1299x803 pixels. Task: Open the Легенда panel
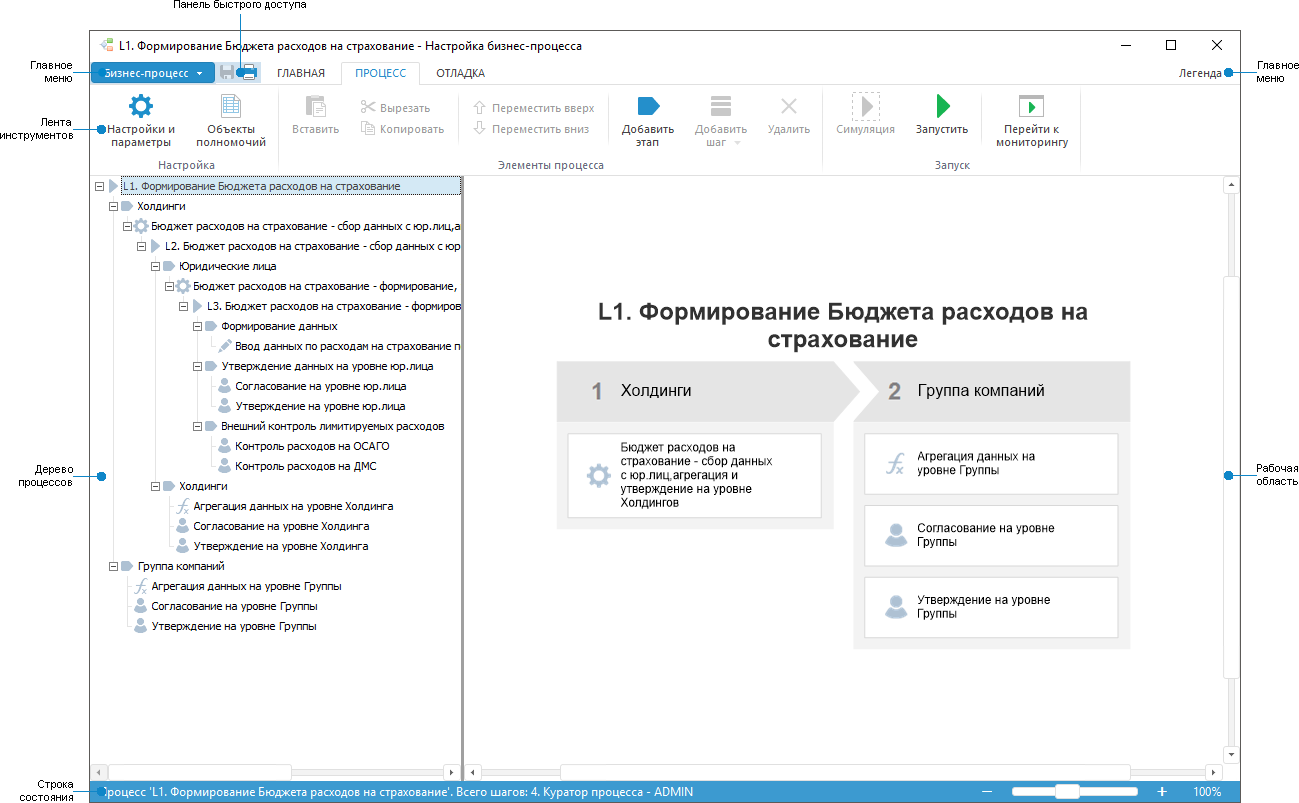tap(1200, 72)
